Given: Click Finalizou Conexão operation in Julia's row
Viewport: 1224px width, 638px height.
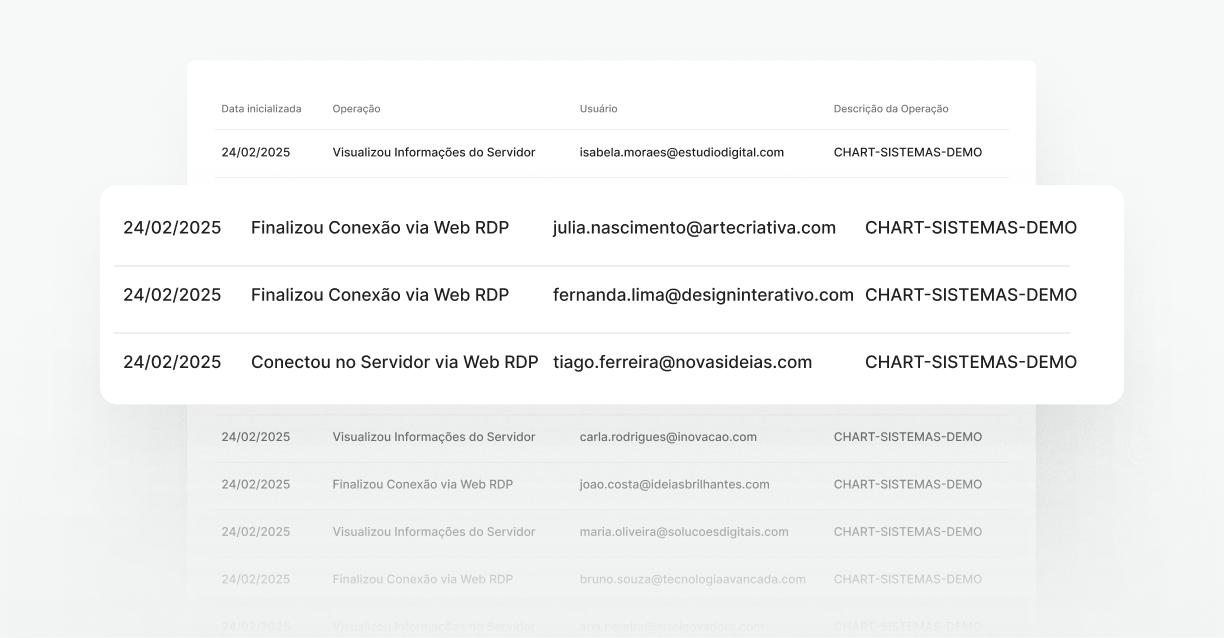Looking at the screenshot, I should 379,228.
